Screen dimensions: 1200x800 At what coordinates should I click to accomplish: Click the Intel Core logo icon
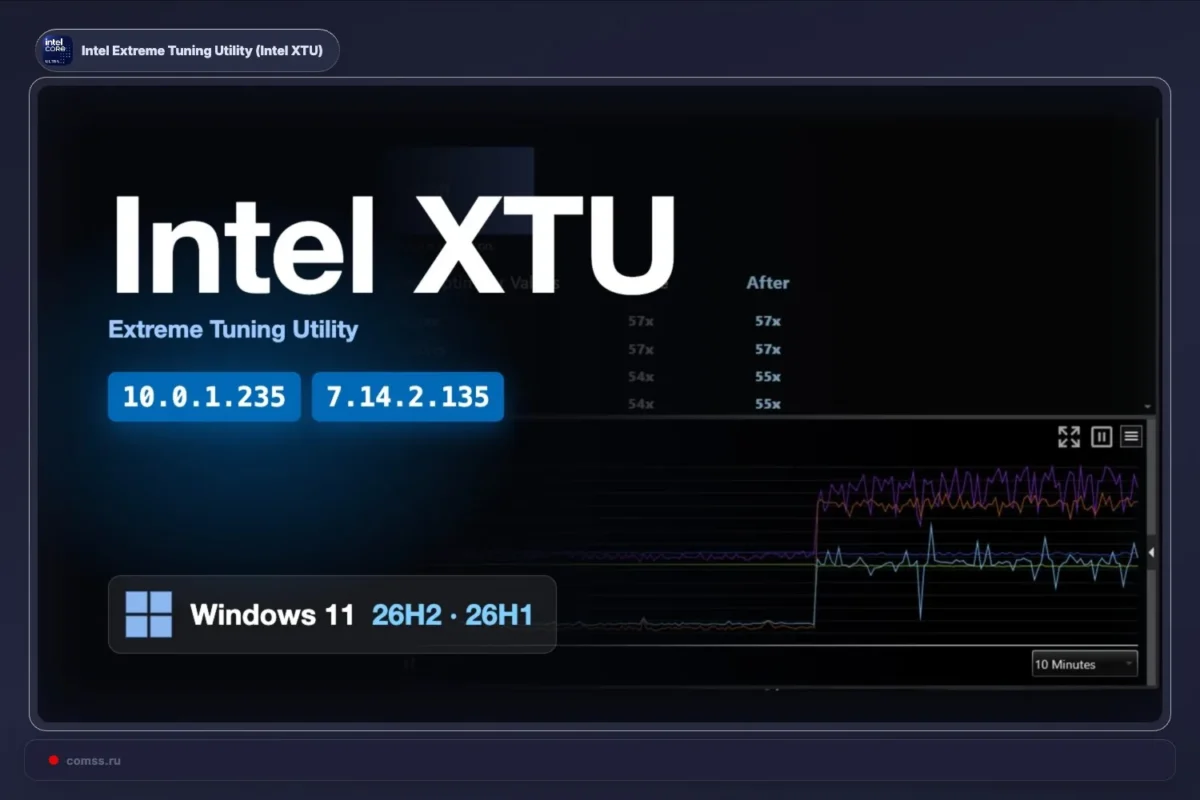click(x=55, y=50)
